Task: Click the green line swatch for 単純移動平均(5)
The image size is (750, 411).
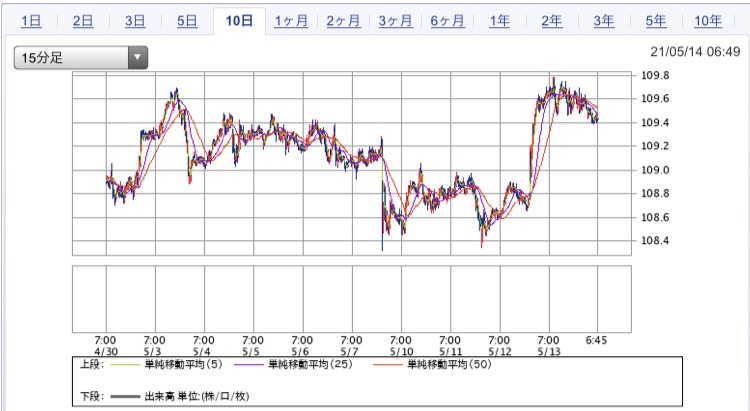Action: (125, 365)
